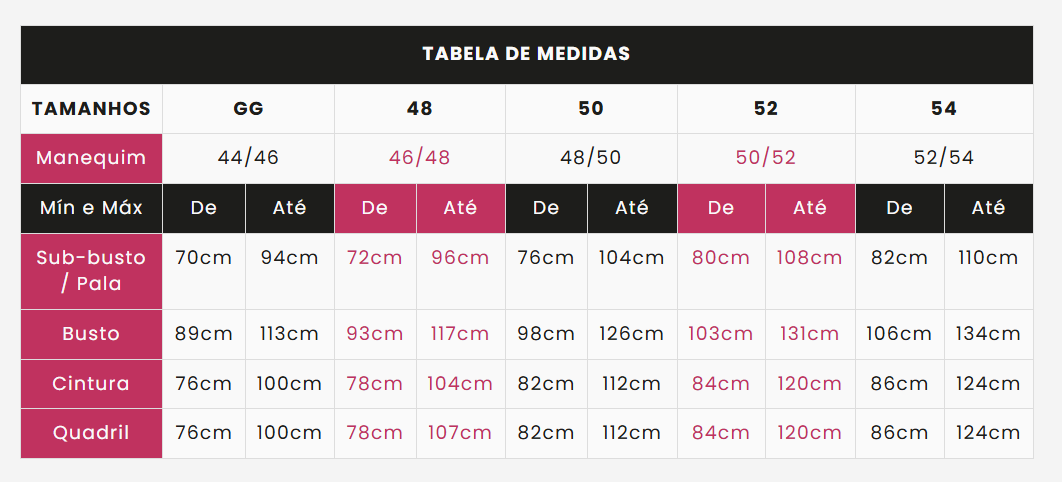Click the GG size column header

tap(249, 109)
